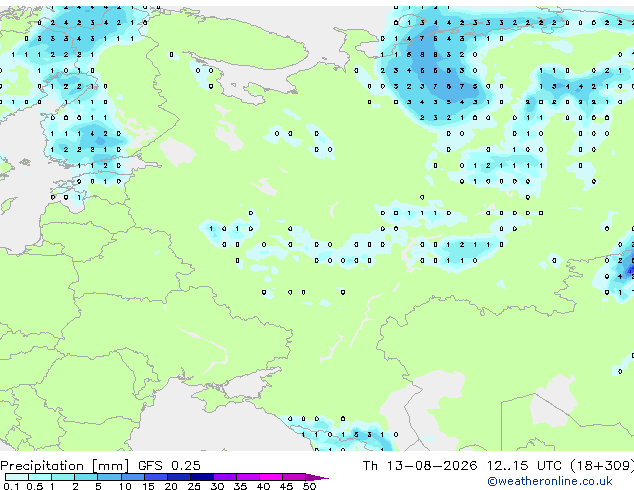The image size is (634, 490).
Task: Pick the 10–15 mm legend color swatch
Action: pyautogui.click(x=132, y=477)
